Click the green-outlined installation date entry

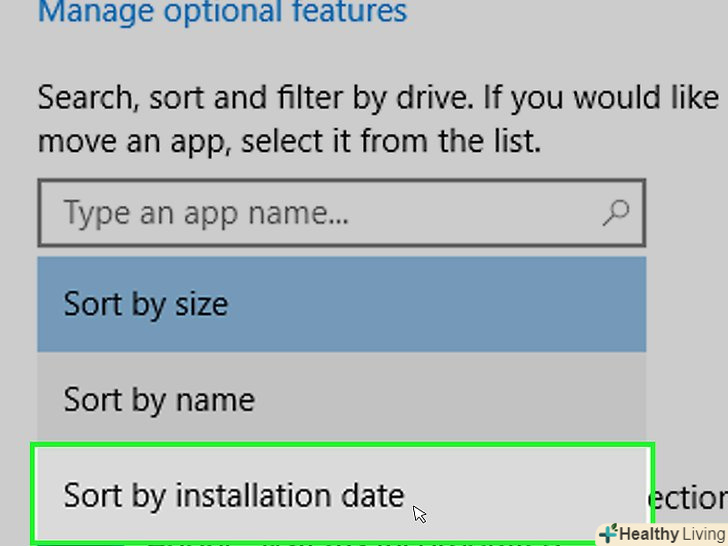click(x=234, y=495)
